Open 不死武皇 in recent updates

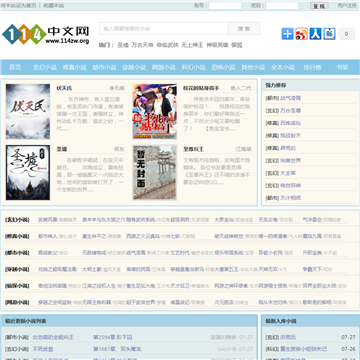tap(43, 349)
